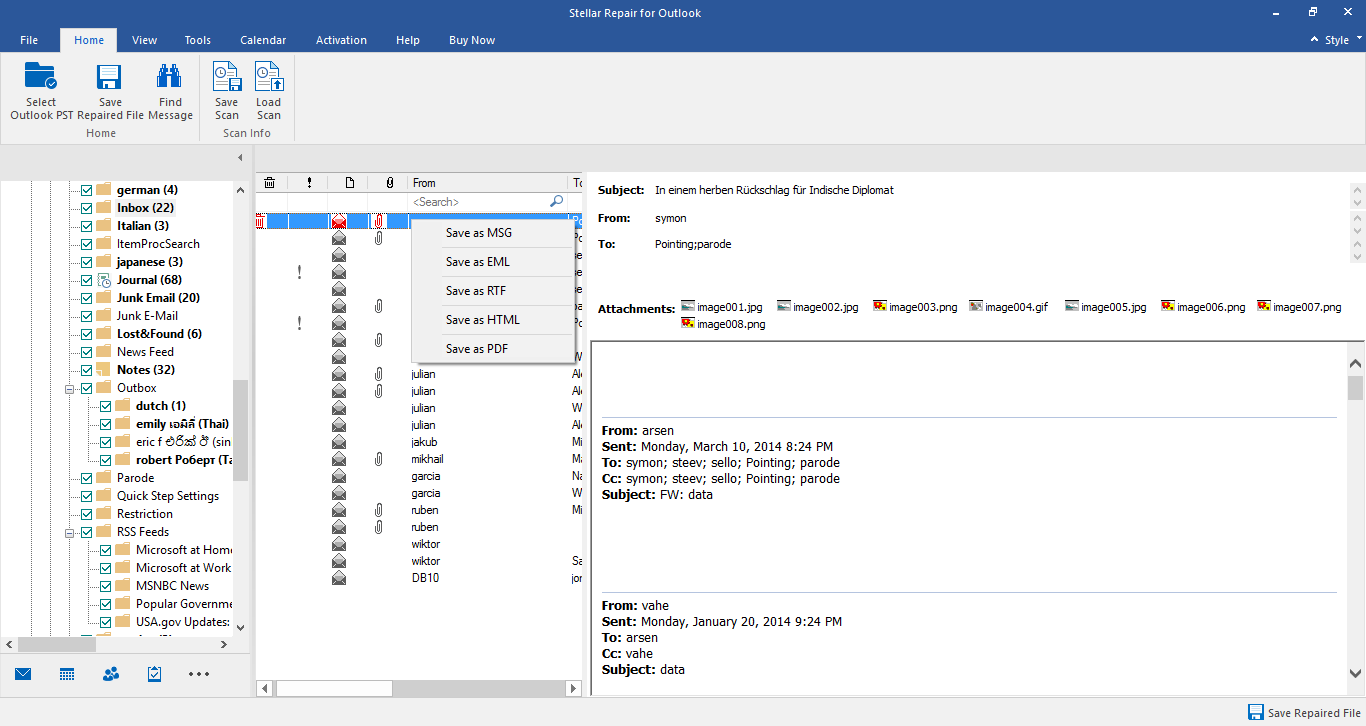Open the Calendar ribbon tab

pyautogui.click(x=263, y=40)
